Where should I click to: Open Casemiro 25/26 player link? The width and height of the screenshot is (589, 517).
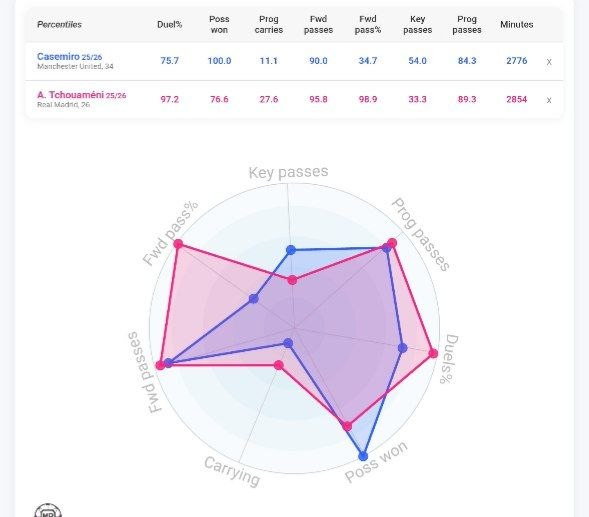(69, 57)
